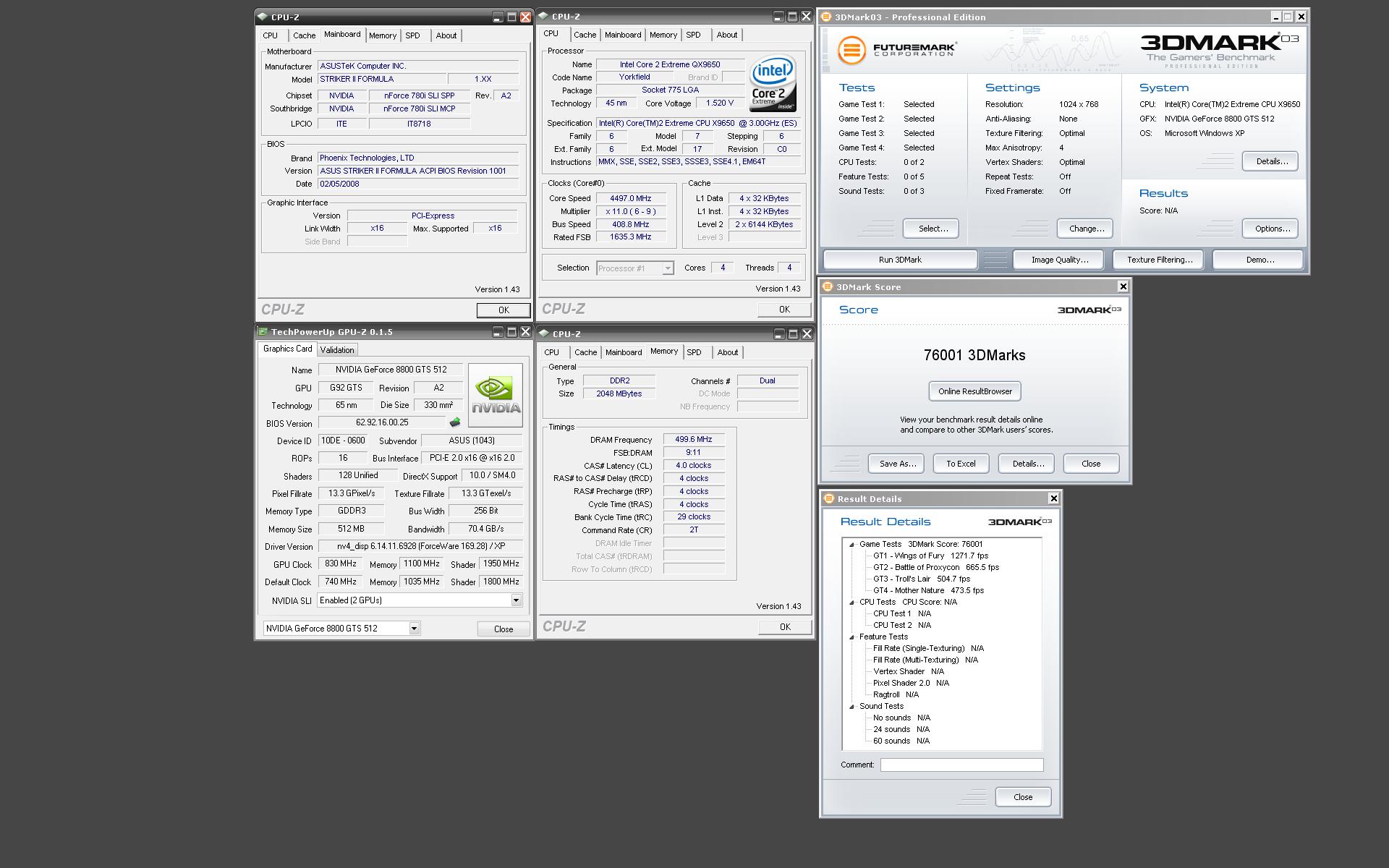
Task: Open system Details... in 3DMark03
Action: click(x=1271, y=161)
